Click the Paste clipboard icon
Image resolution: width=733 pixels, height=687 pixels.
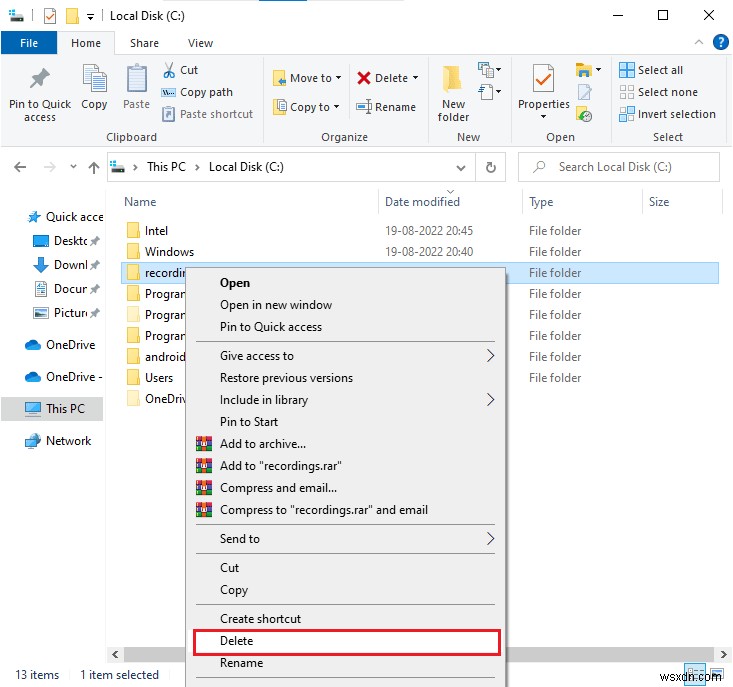(137, 79)
